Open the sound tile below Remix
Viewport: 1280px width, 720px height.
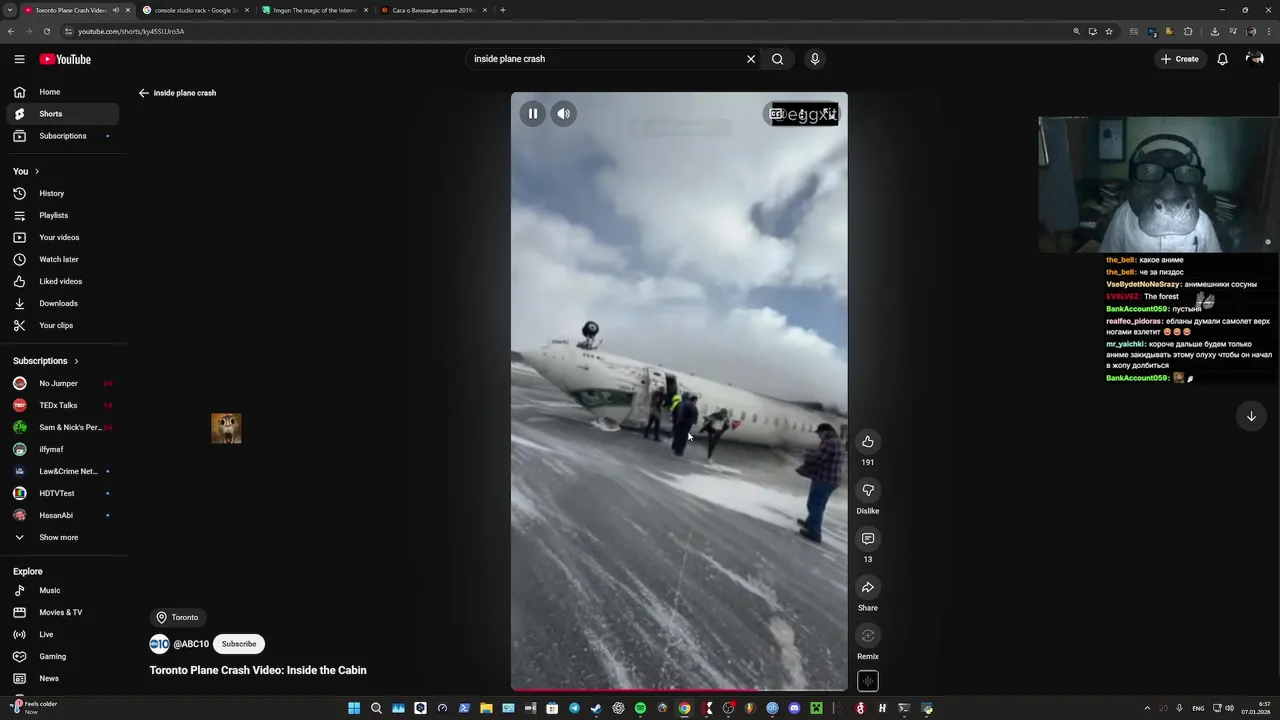click(868, 681)
